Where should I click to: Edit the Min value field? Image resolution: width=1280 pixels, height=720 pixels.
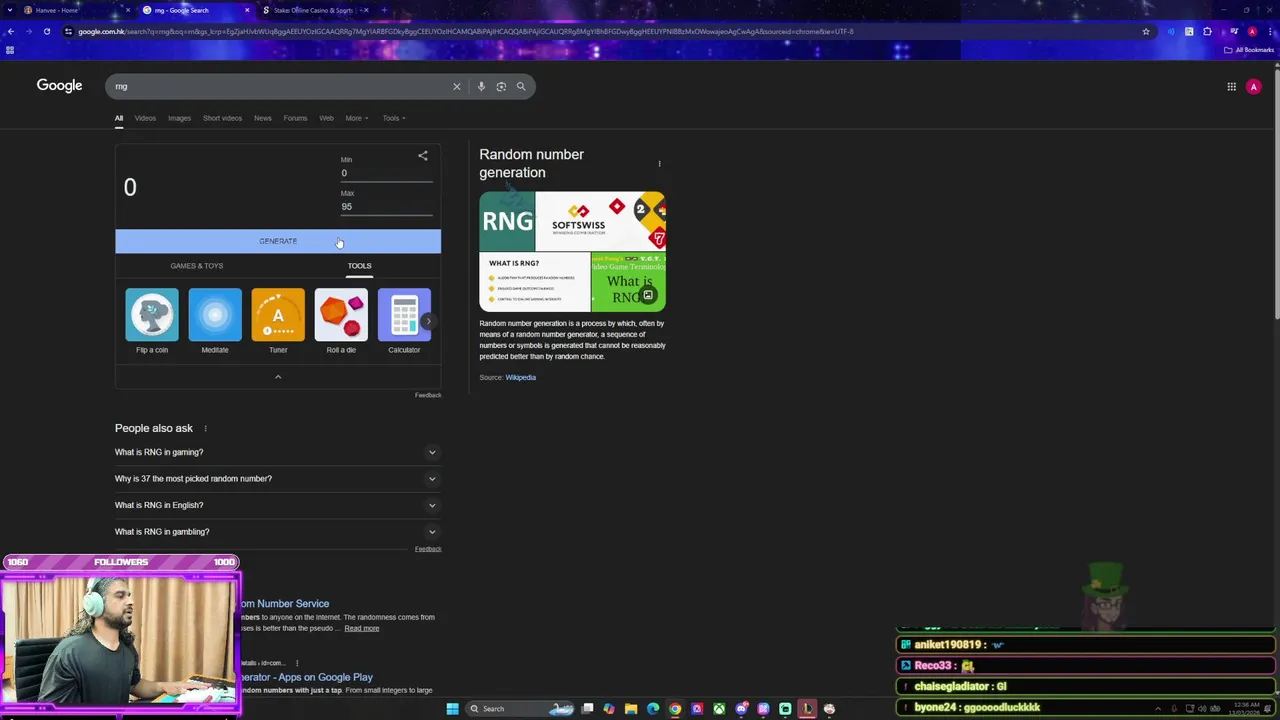386,174
